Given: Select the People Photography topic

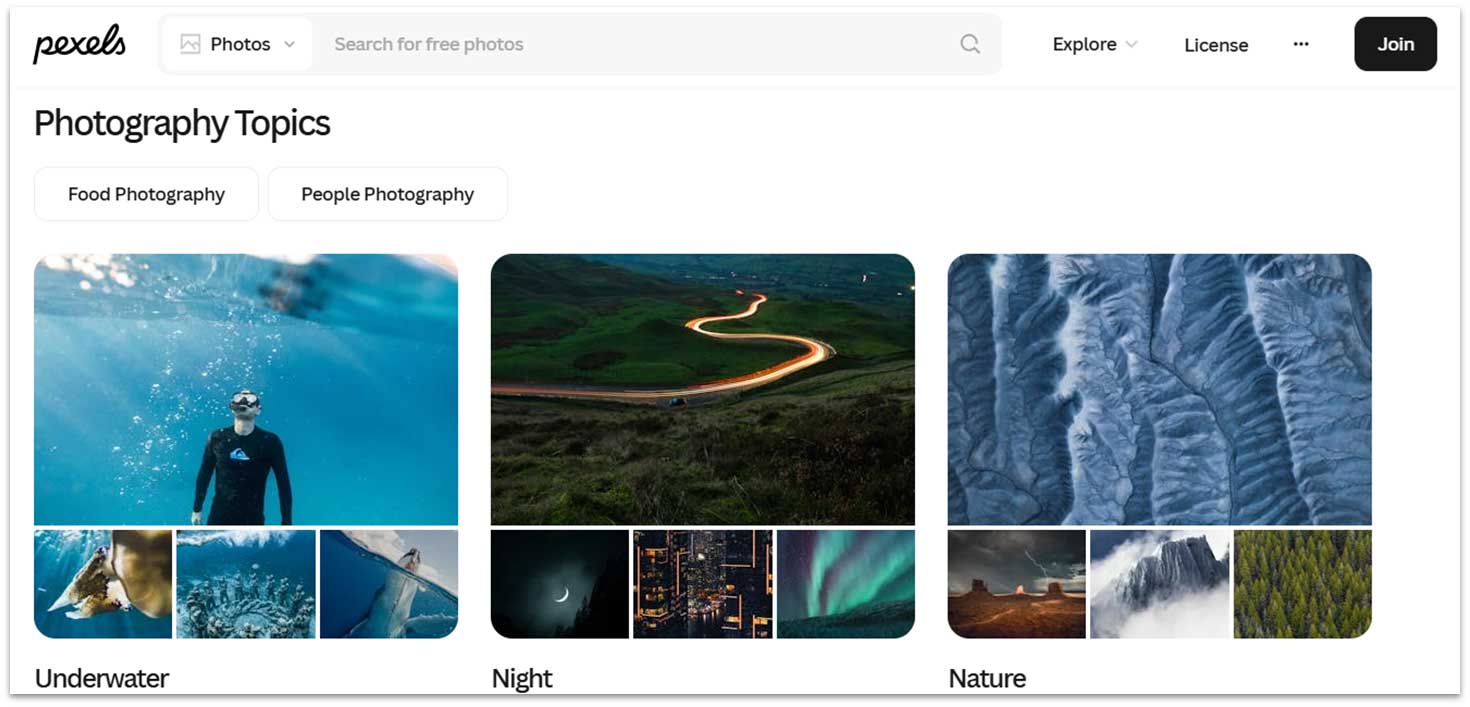Looking at the screenshot, I should click(387, 194).
